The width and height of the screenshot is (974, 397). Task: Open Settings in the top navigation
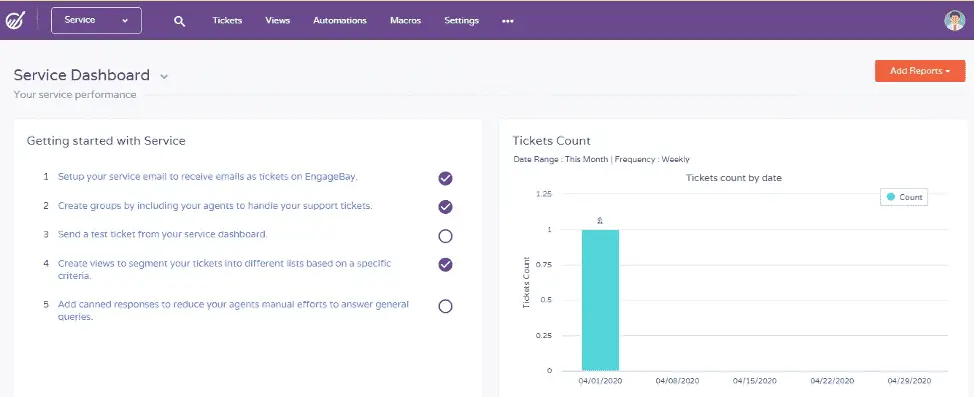462,21
